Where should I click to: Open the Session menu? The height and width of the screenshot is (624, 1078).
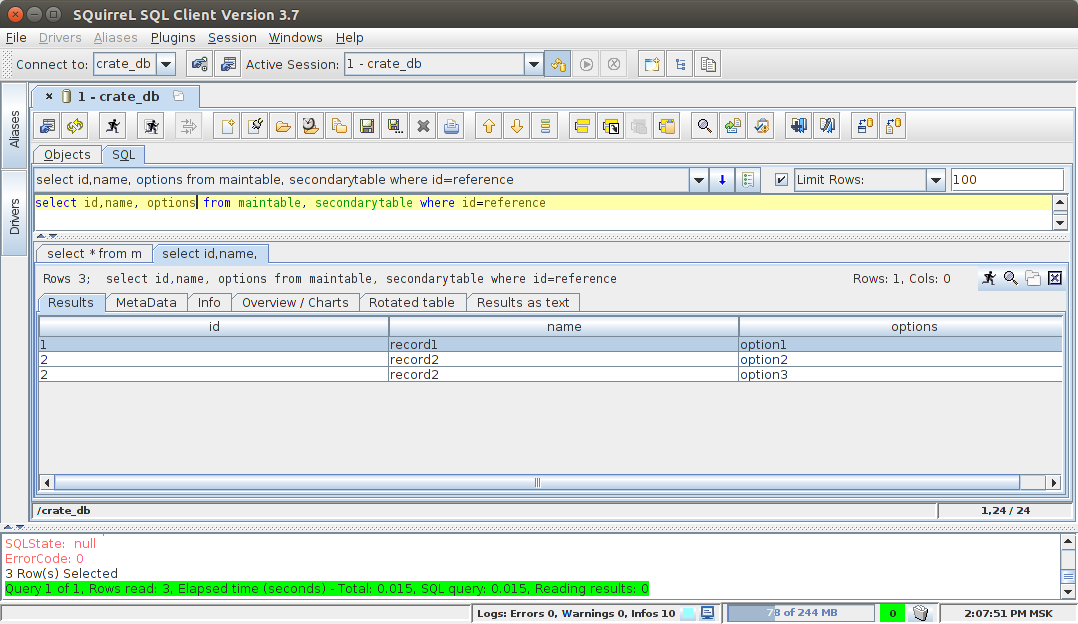pyautogui.click(x=232, y=38)
